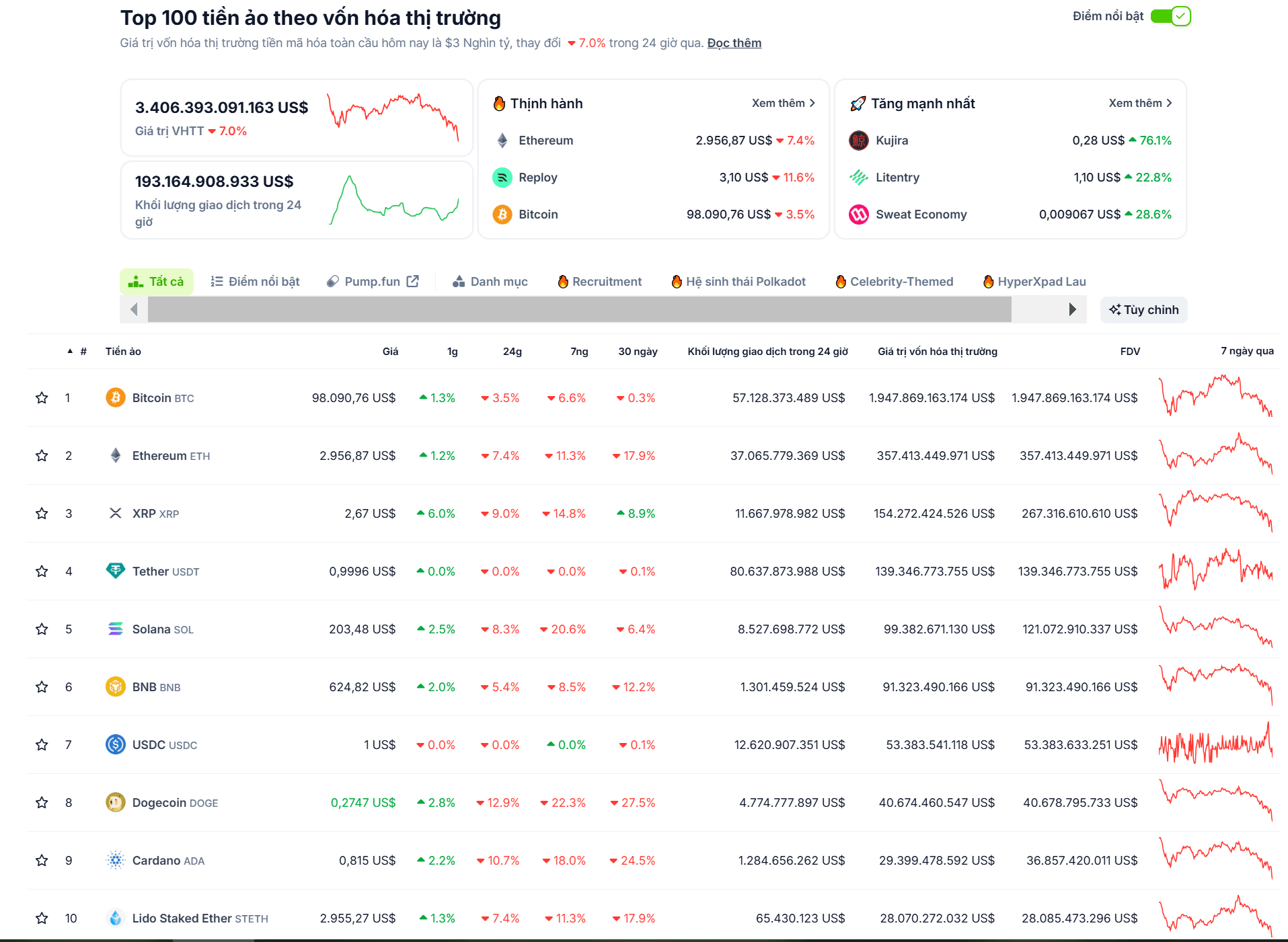The width and height of the screenshot is (1288, 942).
Task: Click the external link icon beside Pump.fun
Action: [413, 281]
